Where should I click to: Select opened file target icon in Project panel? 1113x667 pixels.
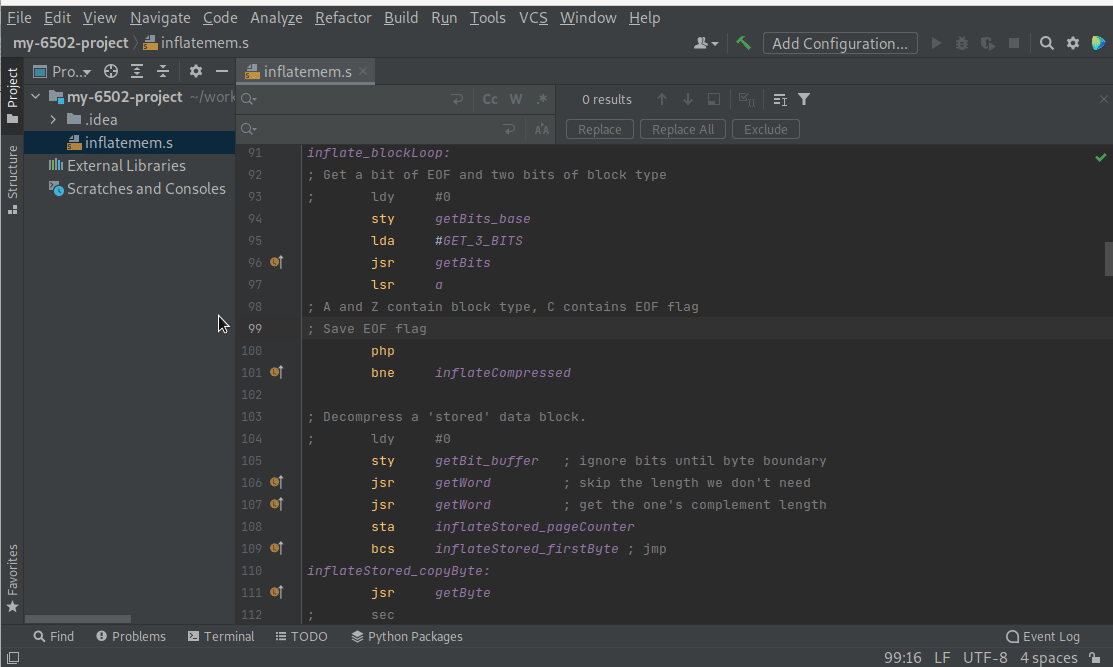click(111, 71)
